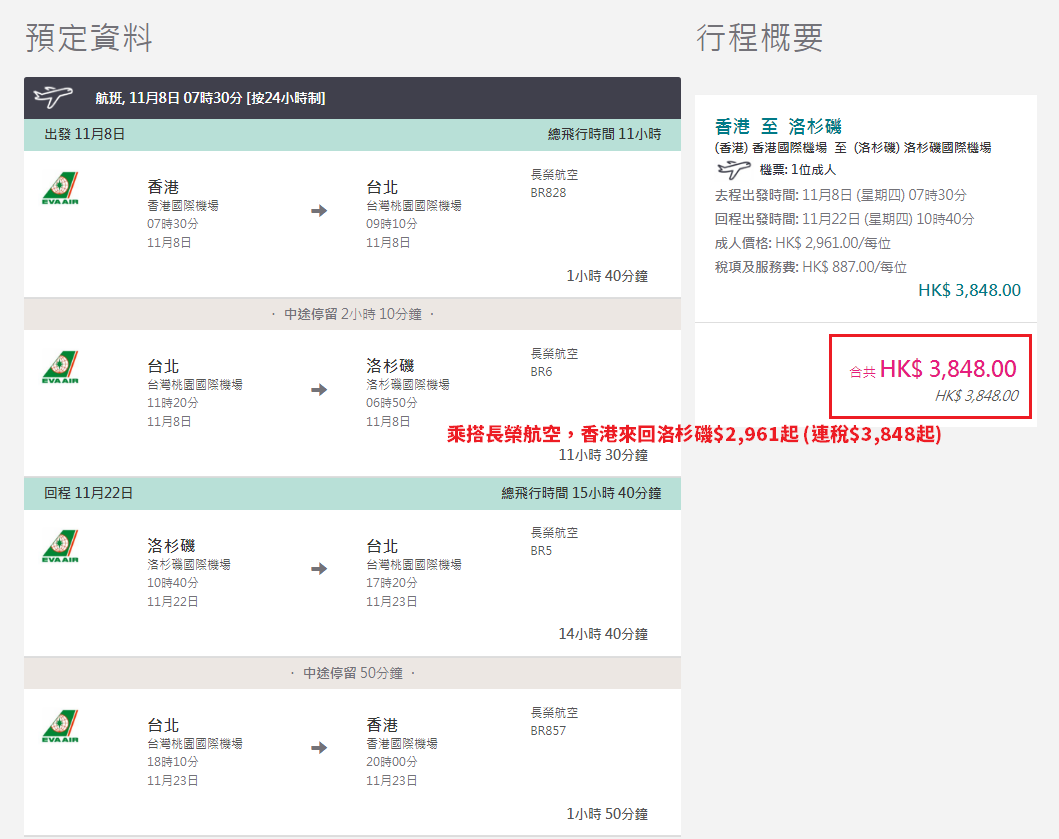The width and height of the screenshot is (1059, 839).
Task: Select flight number BR857
Action: 548,730
